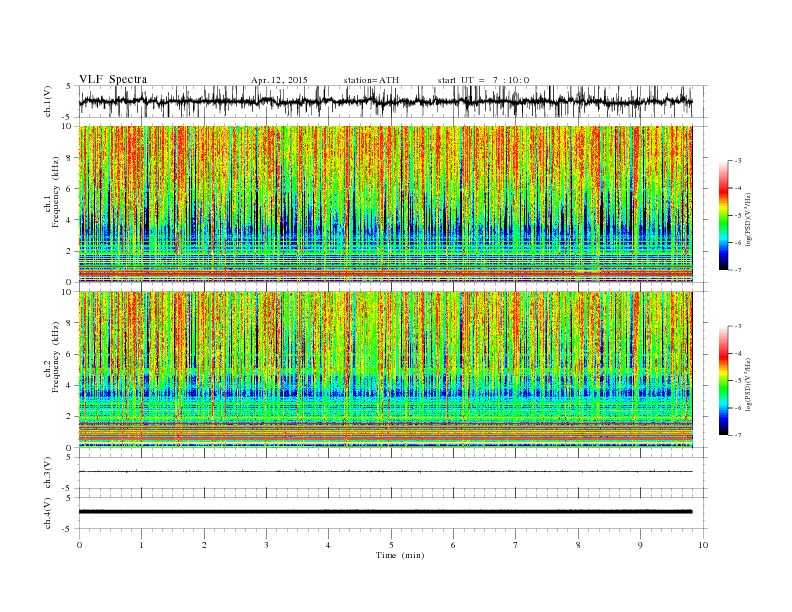This screenshot has width=792, height=612.
Task: Click the "ch.1(V)" waveform axis label
Action: pyautogui.click(x=48, y=101)
